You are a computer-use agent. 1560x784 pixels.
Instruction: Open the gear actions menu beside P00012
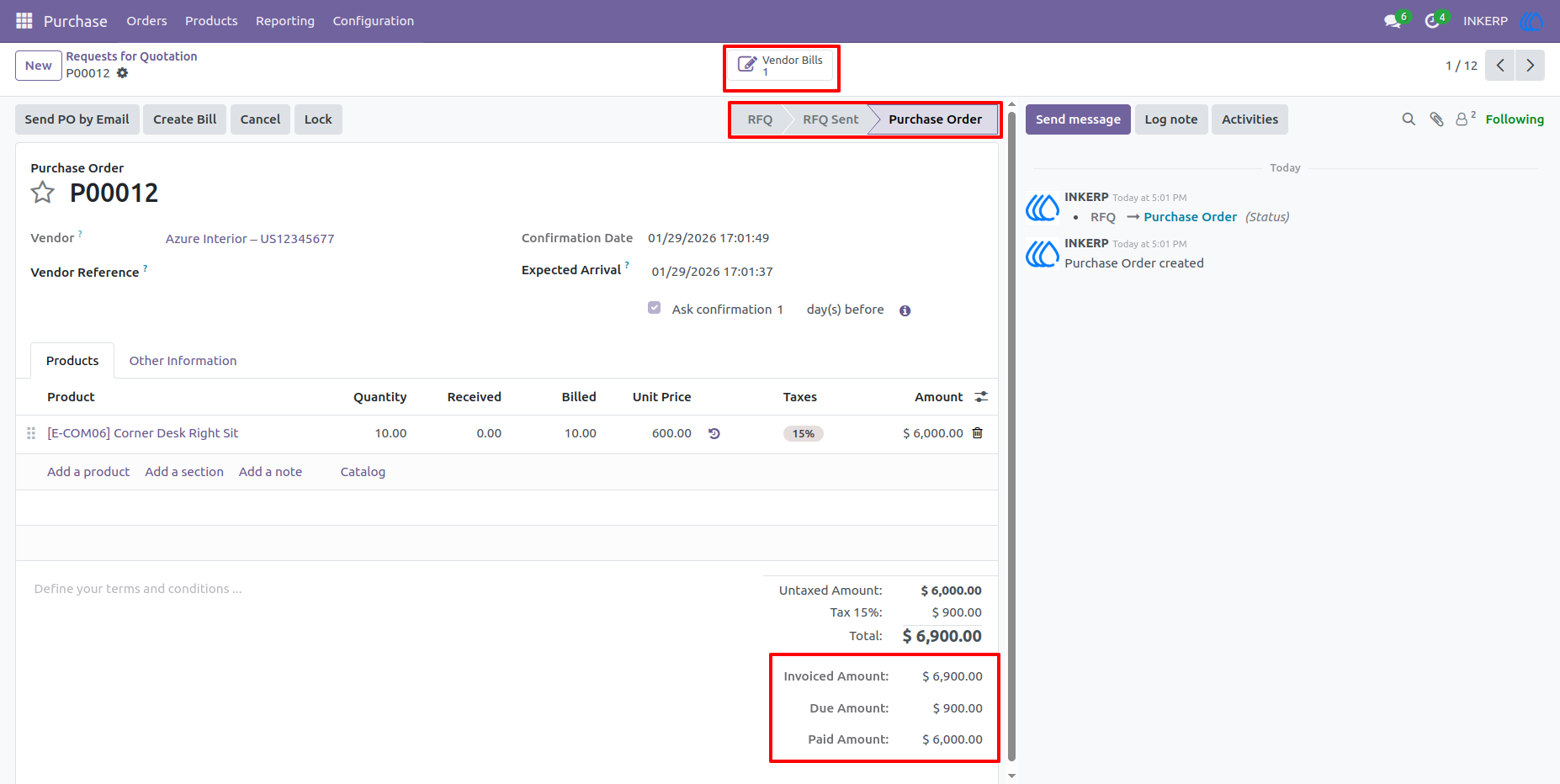tap(122, 73)
